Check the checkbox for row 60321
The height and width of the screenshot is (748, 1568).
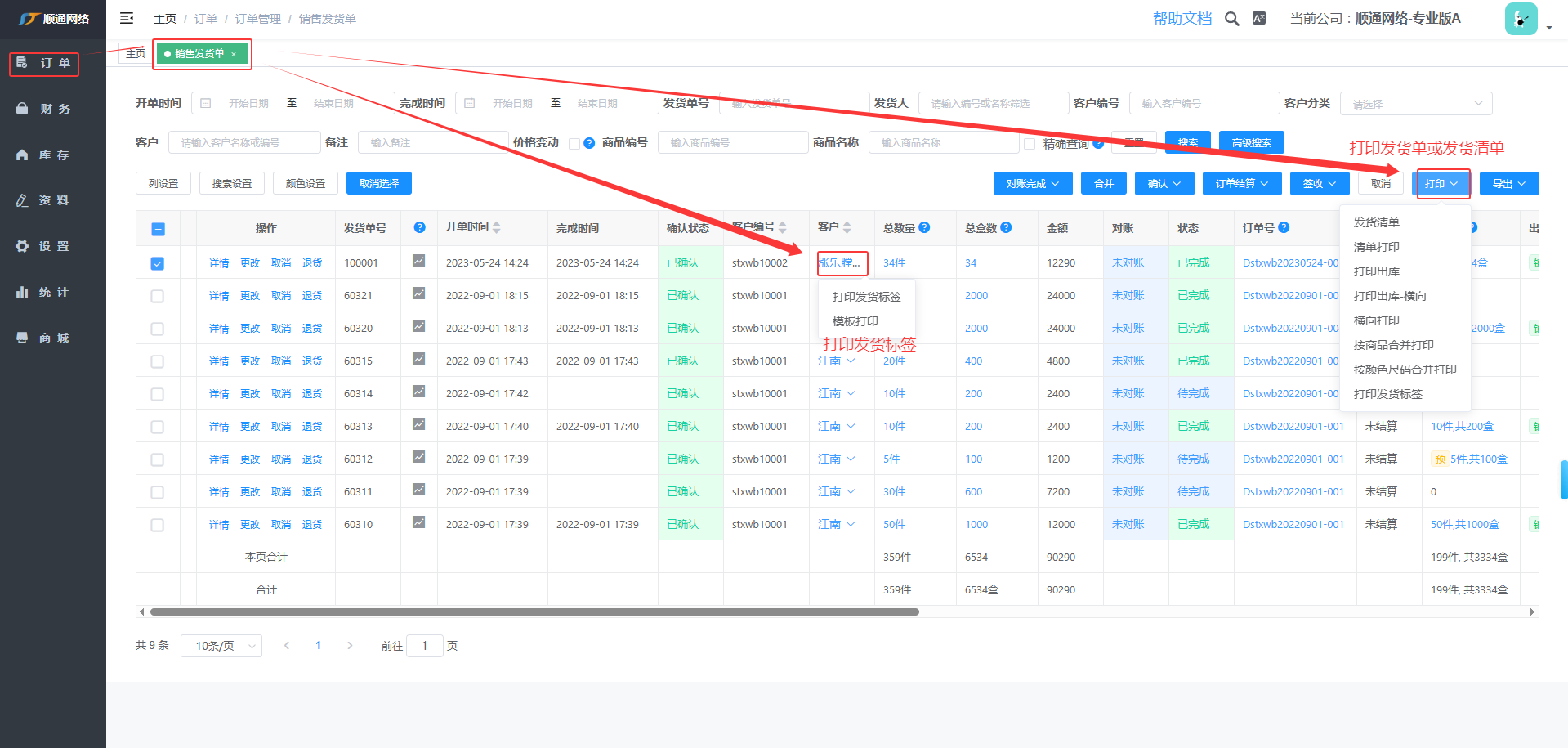coord(157,296)
